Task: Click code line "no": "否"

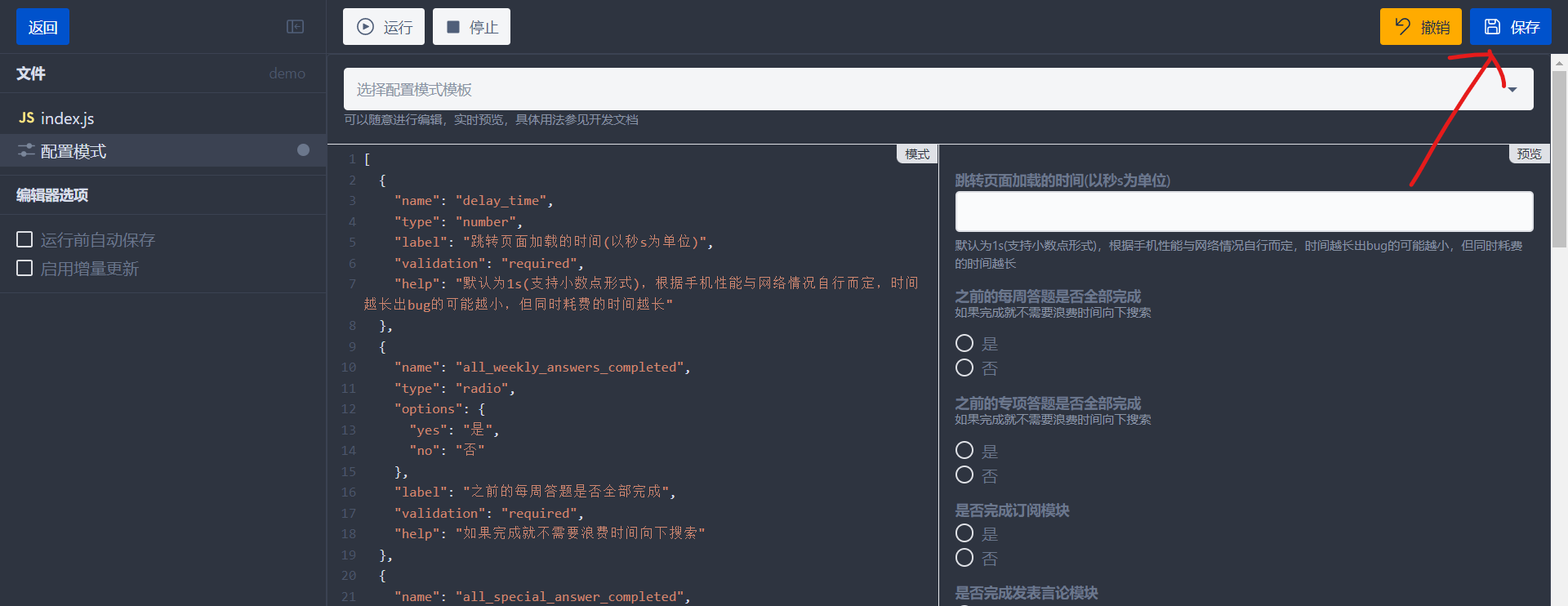Action: tap(447, 451)
